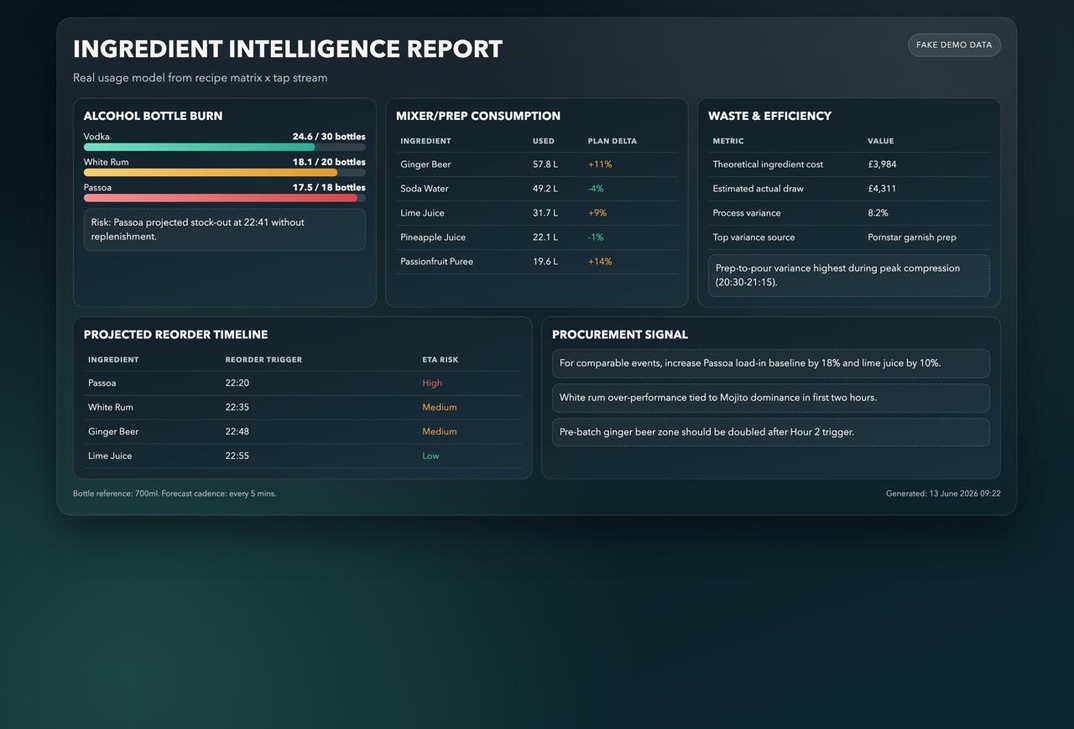Click the Alcohol Bottle Burn panel heading
This screenshot has height=729, width=1074.
pyautogui.click(x=153, y=116)
